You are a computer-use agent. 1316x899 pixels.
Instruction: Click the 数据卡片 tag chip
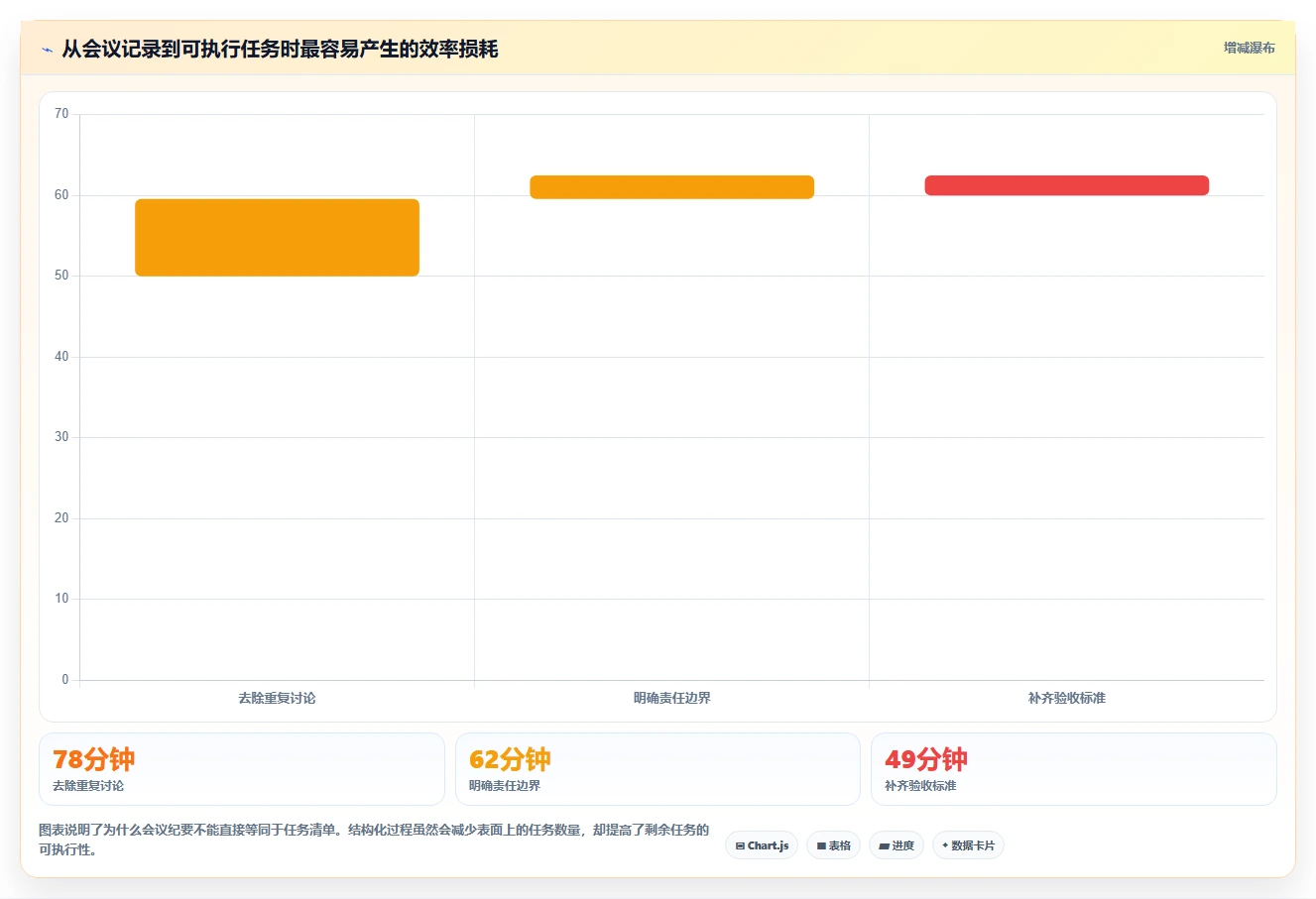click(x=968, y=845)
